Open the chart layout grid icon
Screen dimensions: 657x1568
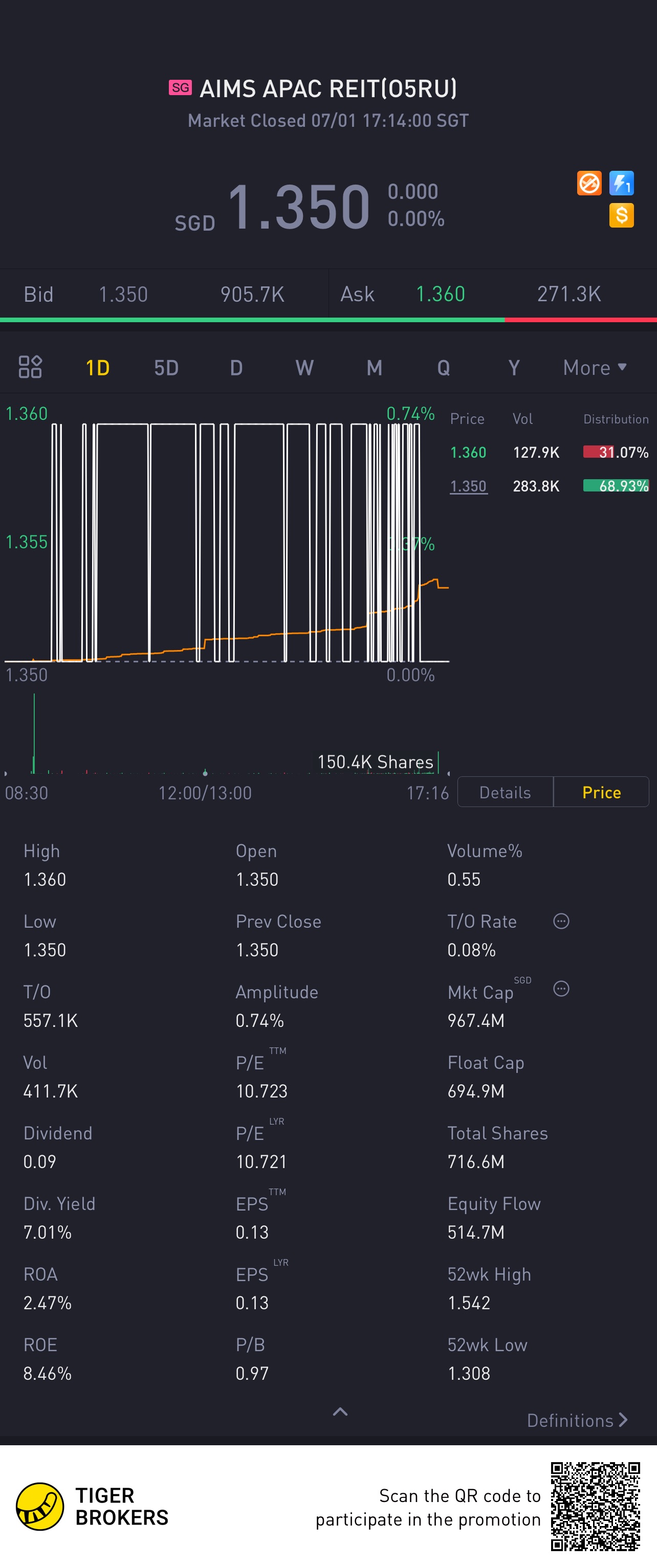pos(30,367)
